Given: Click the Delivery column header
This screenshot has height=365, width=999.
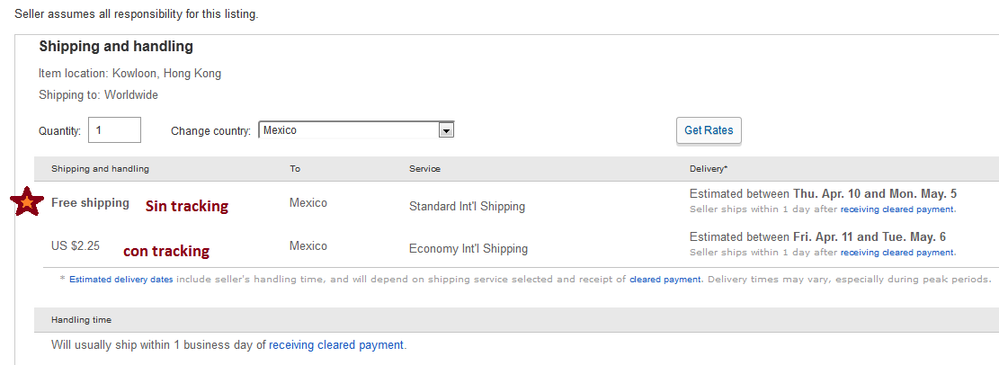Looking at the screenshot, I should click(x=708, y=169).
